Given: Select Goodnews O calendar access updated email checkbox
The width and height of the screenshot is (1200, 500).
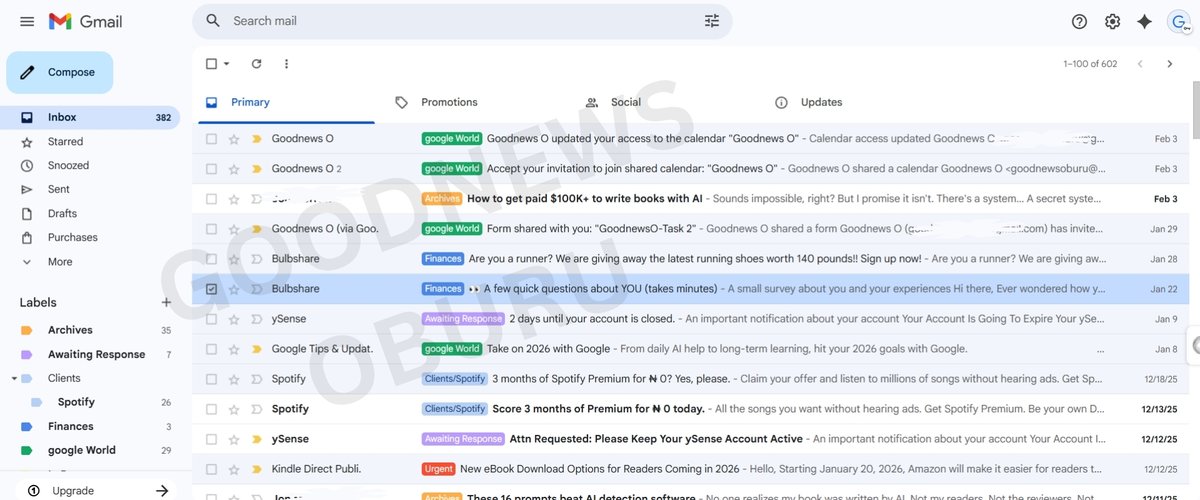Looking at the screenshot, I should coord(211,139).
